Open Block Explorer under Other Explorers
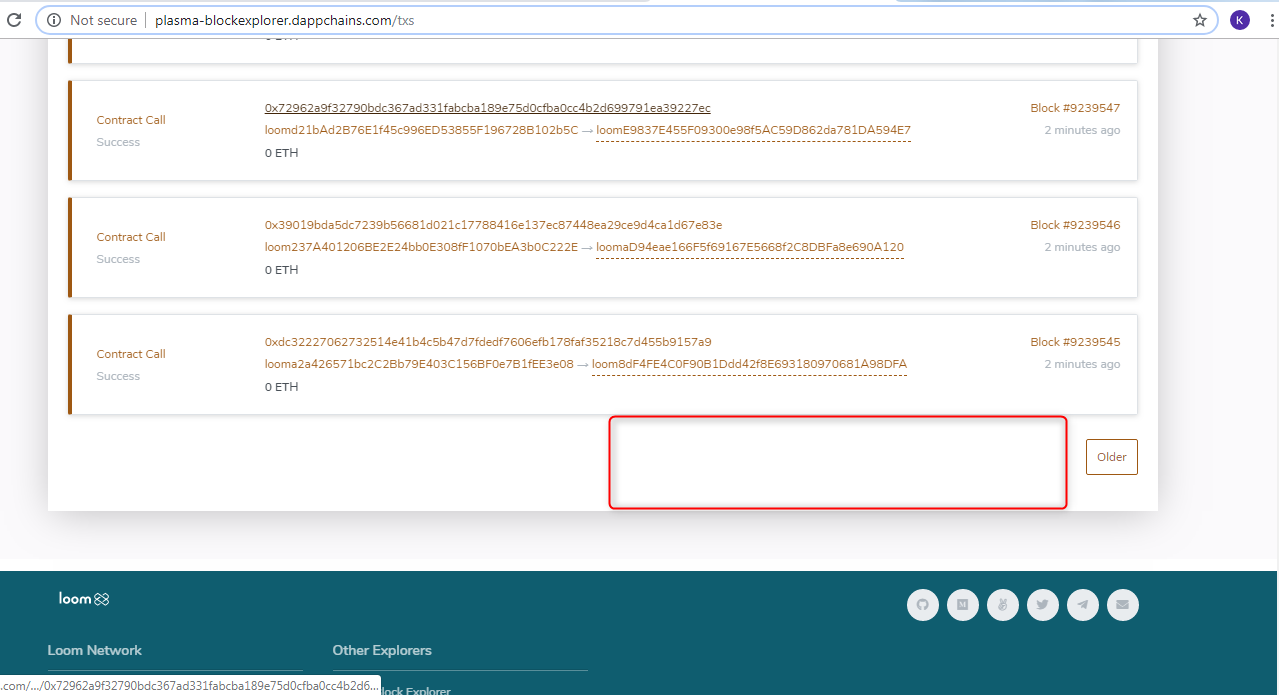This screenshot has height=695, width=1279. (x=412, y=690)
